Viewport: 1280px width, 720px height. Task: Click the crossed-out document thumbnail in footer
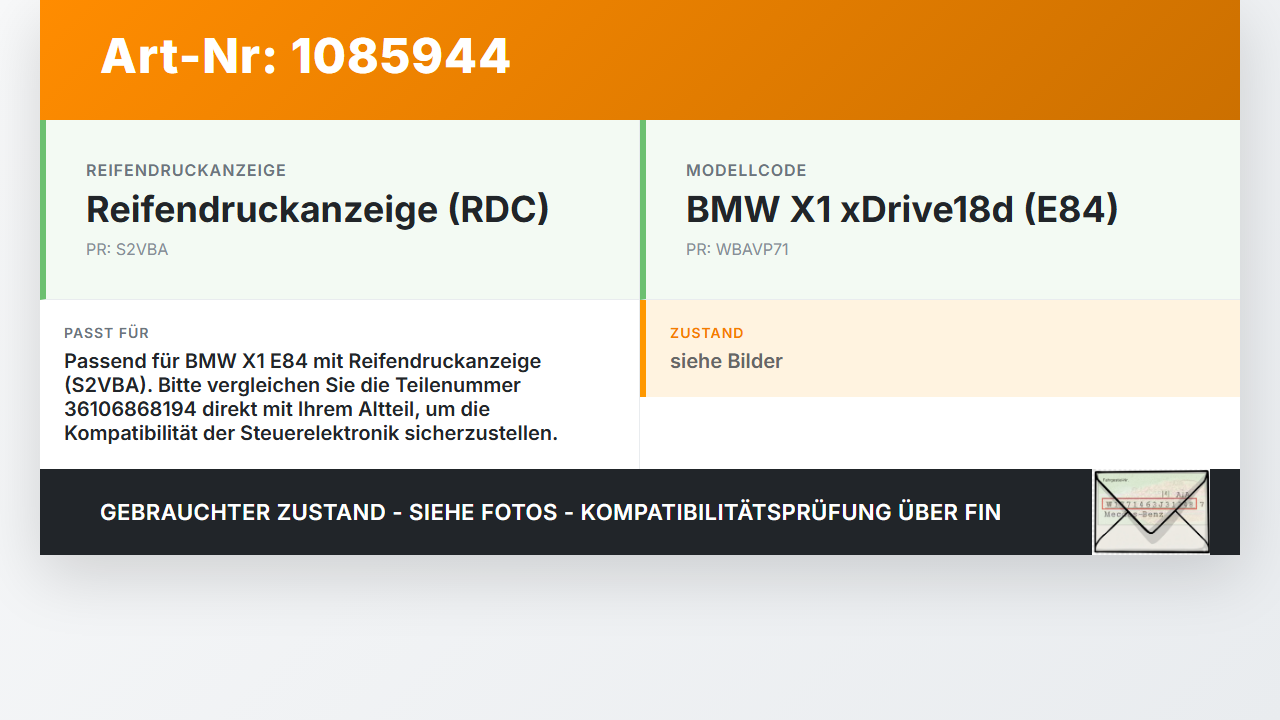click(1151, 512)
